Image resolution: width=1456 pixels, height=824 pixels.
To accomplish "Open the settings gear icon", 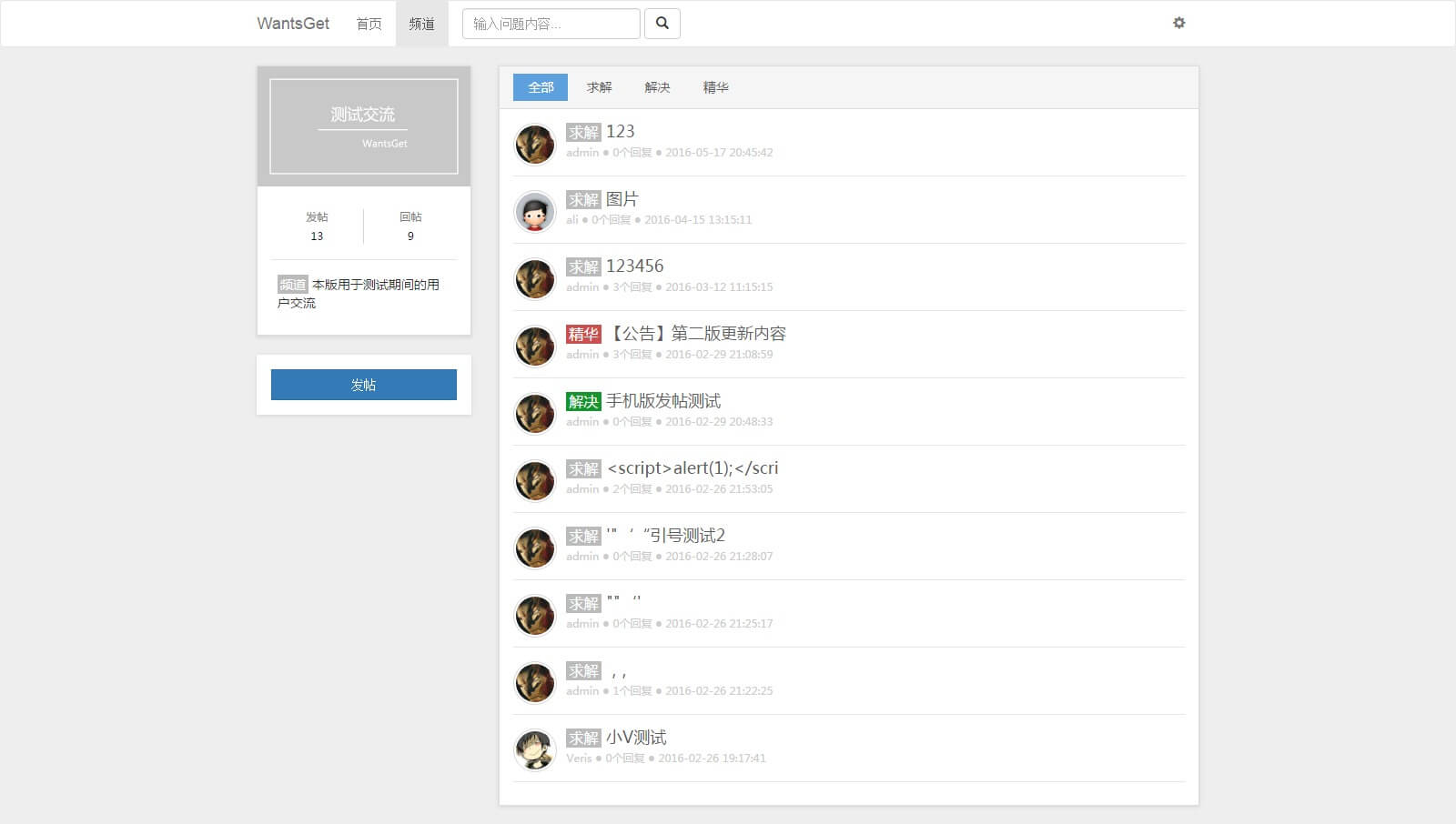I will click(x=1178, y=23).
